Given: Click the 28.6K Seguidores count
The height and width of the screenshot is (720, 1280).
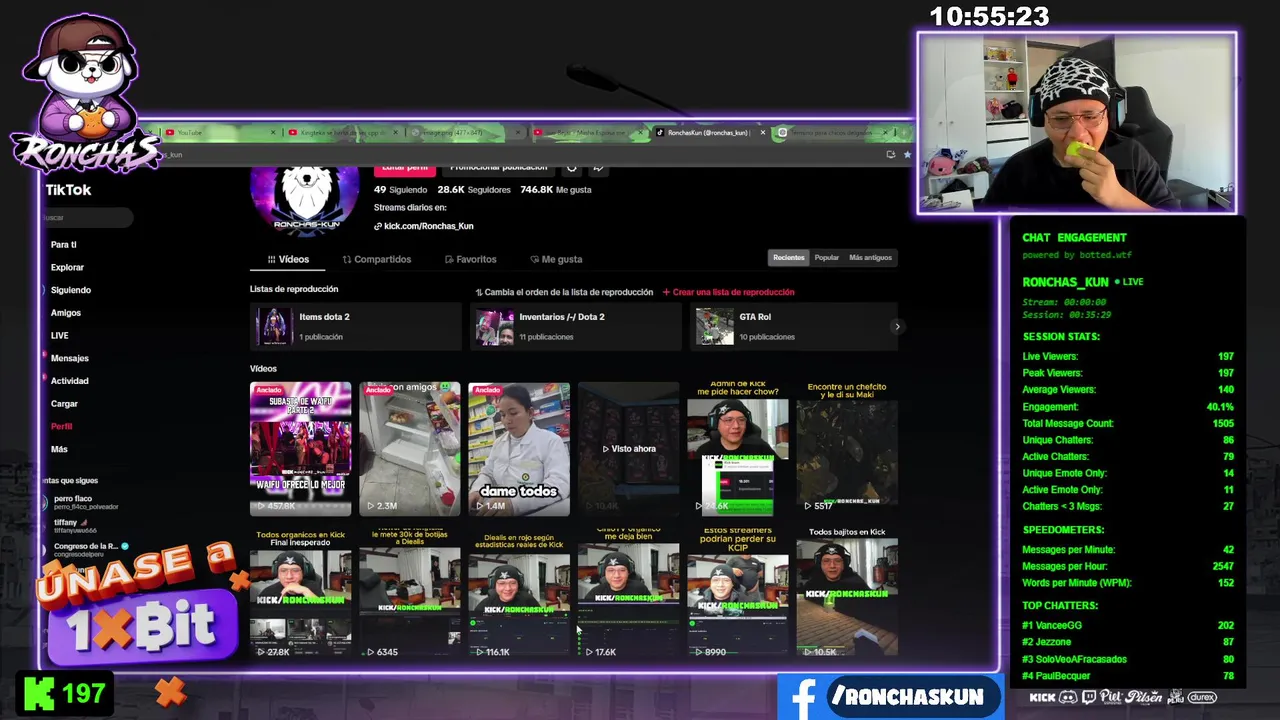Looking at the screenshot, I should (x=474, y=189).
